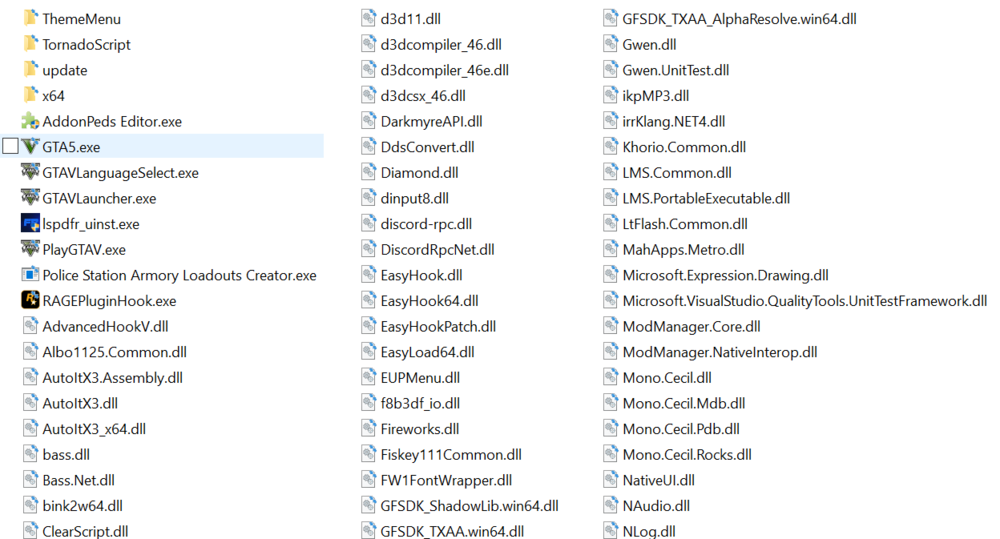Select the file name bass.dll
The image size is (1000, 539).
(66, 455)
